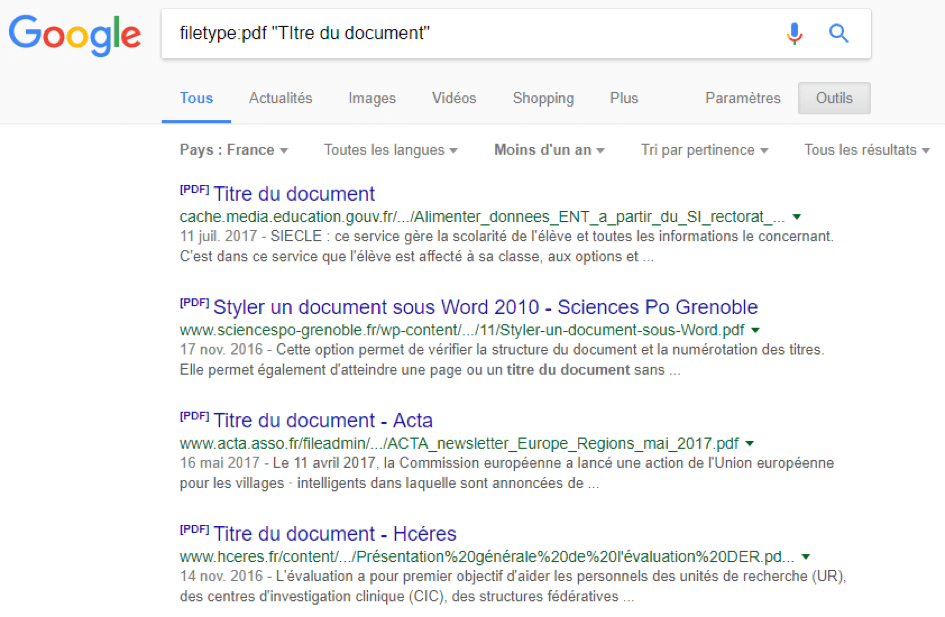The height and width of the screenshot is (617, 945).
Task: Click the '17 nov. 2016' result date
Action: tap(221, 349)
